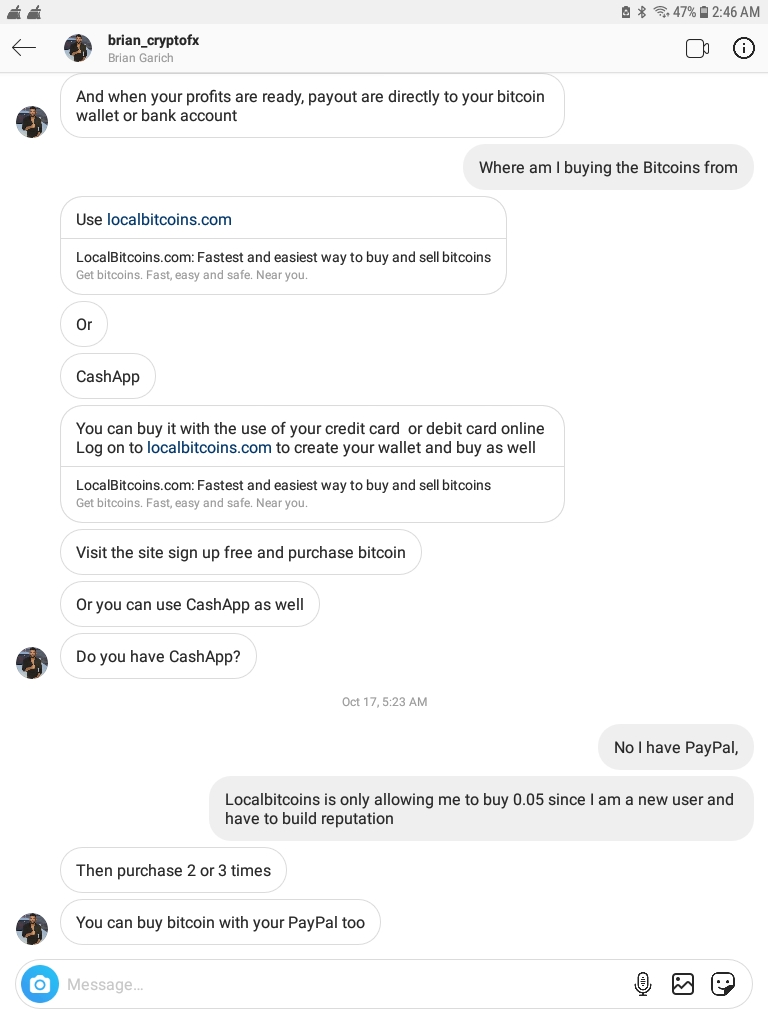Tap the battery status indicator
The width and height of the screenshot is (768, 1024).
(x=704, y=12)
